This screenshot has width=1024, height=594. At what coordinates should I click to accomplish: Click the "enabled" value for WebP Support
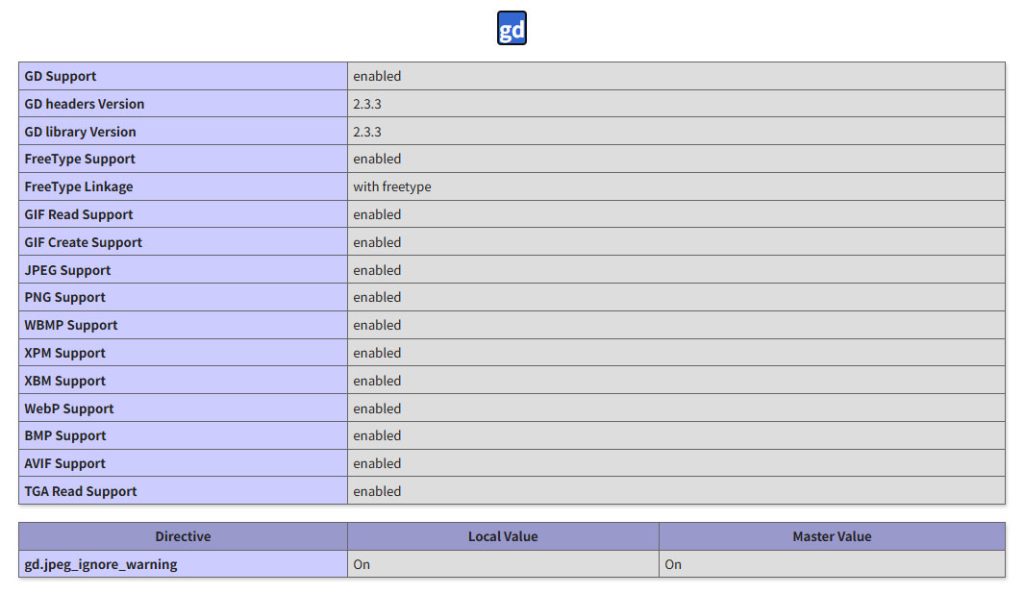[x=377, y=409]
